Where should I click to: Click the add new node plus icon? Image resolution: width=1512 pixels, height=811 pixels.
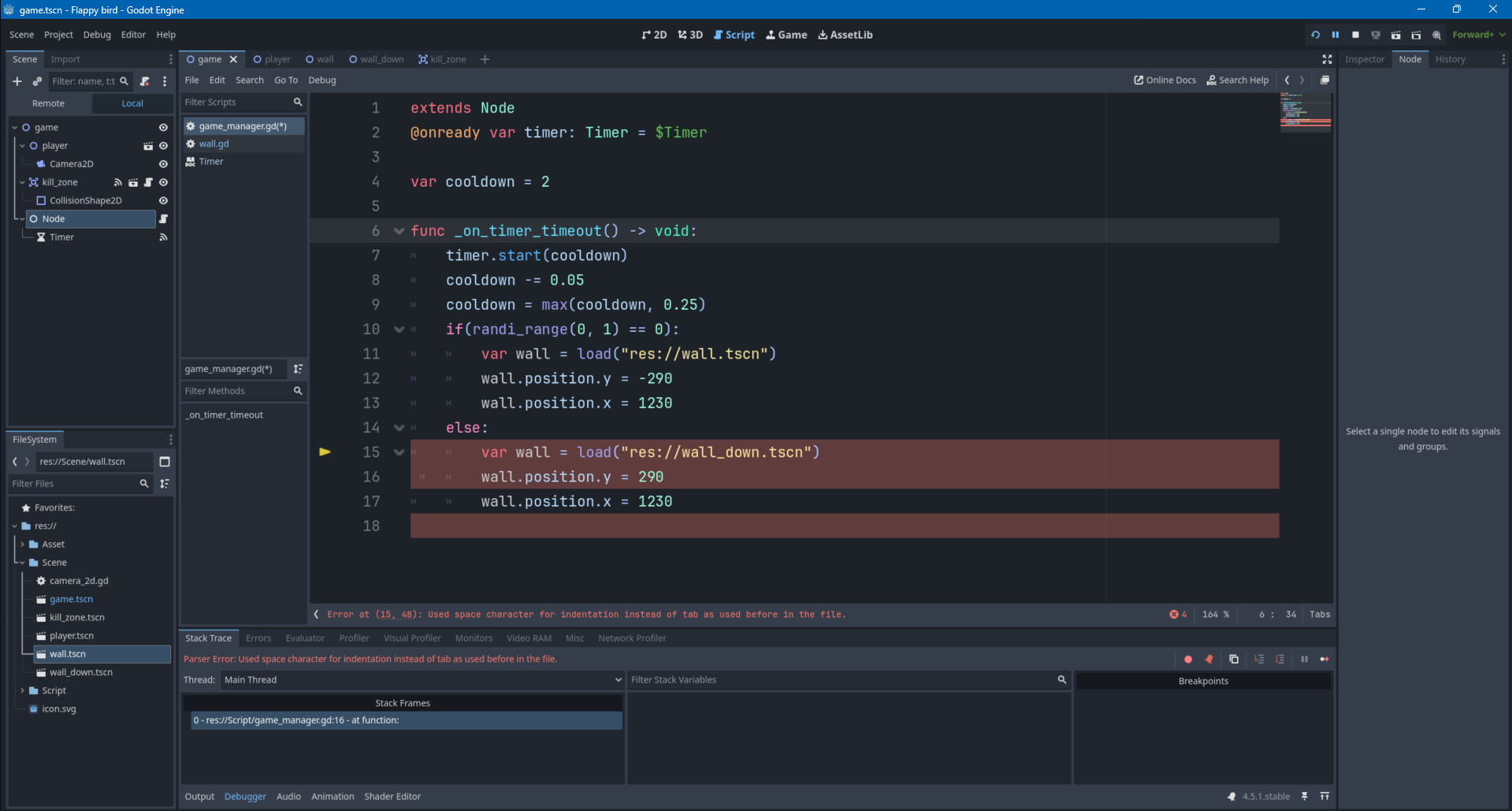tap(17, 81)
